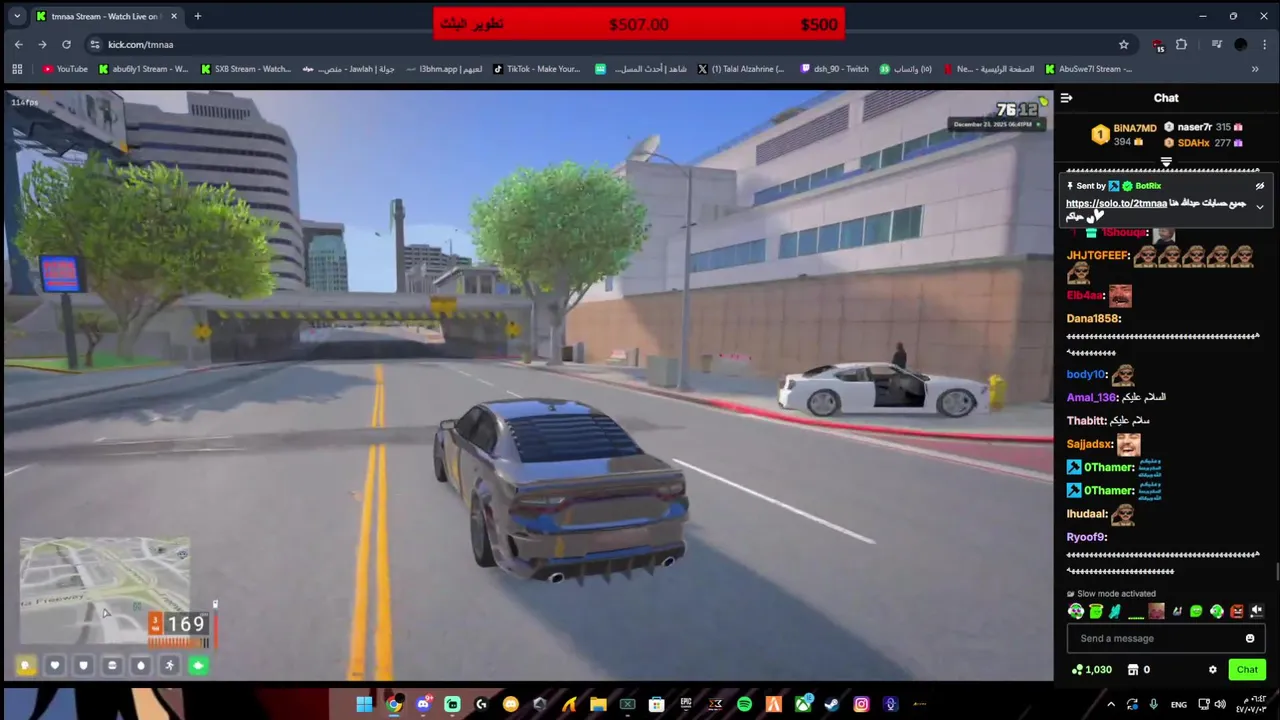Click username JHJTGFEEF in chat
Screen dimensions: 1280x720
pos(1098,256)
